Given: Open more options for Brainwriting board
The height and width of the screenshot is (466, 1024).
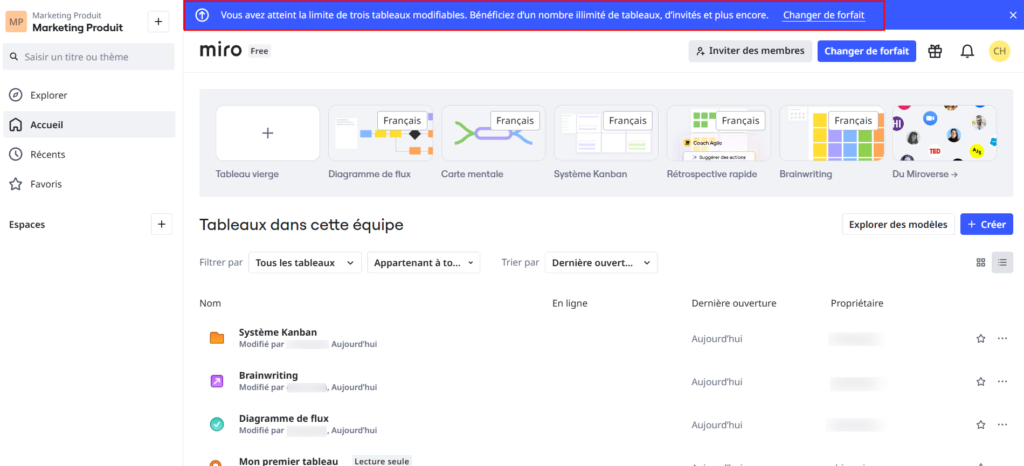Looking at the screenshot, I should (1002, 382).
